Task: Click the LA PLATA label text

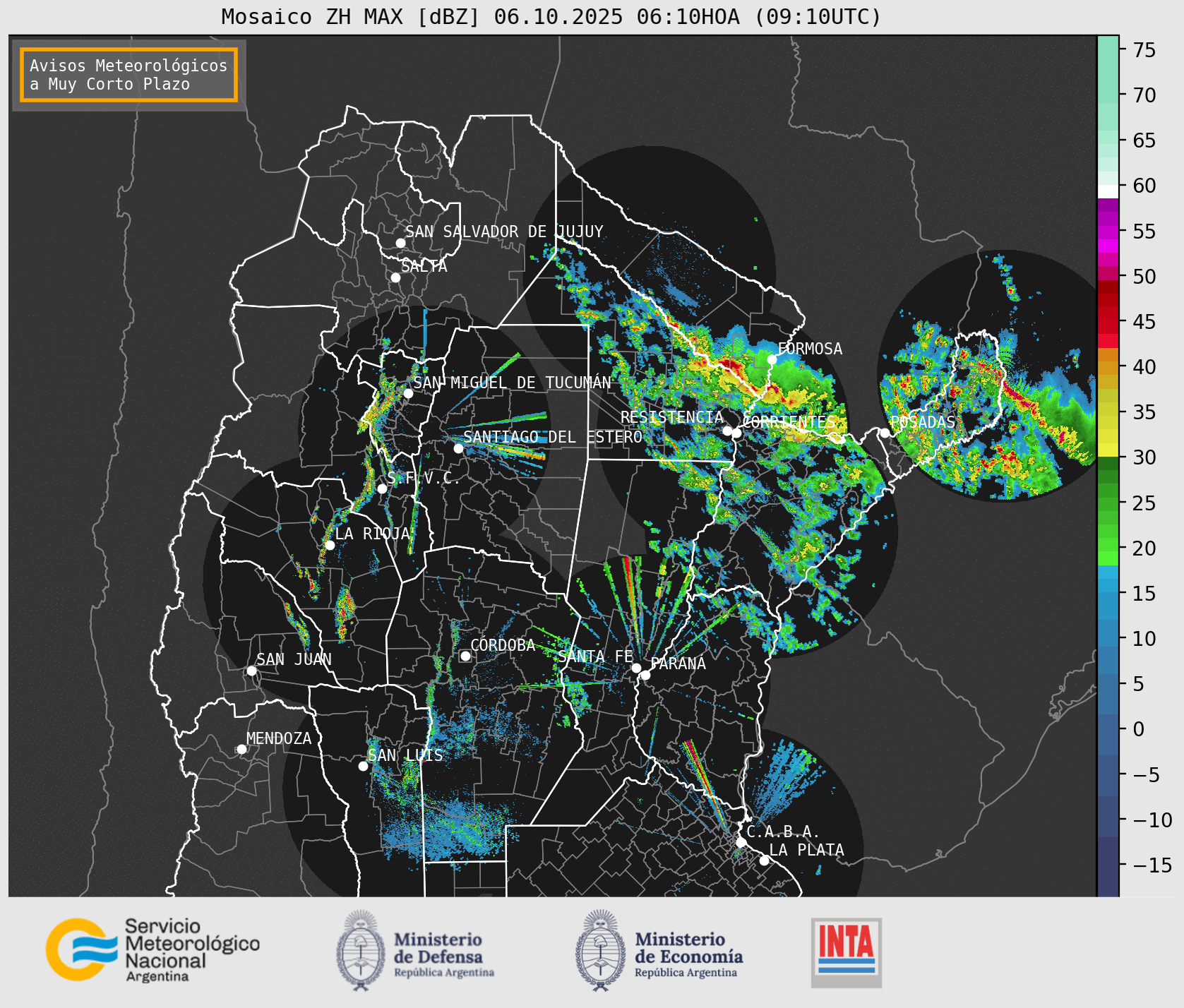Action: [807, 850]
